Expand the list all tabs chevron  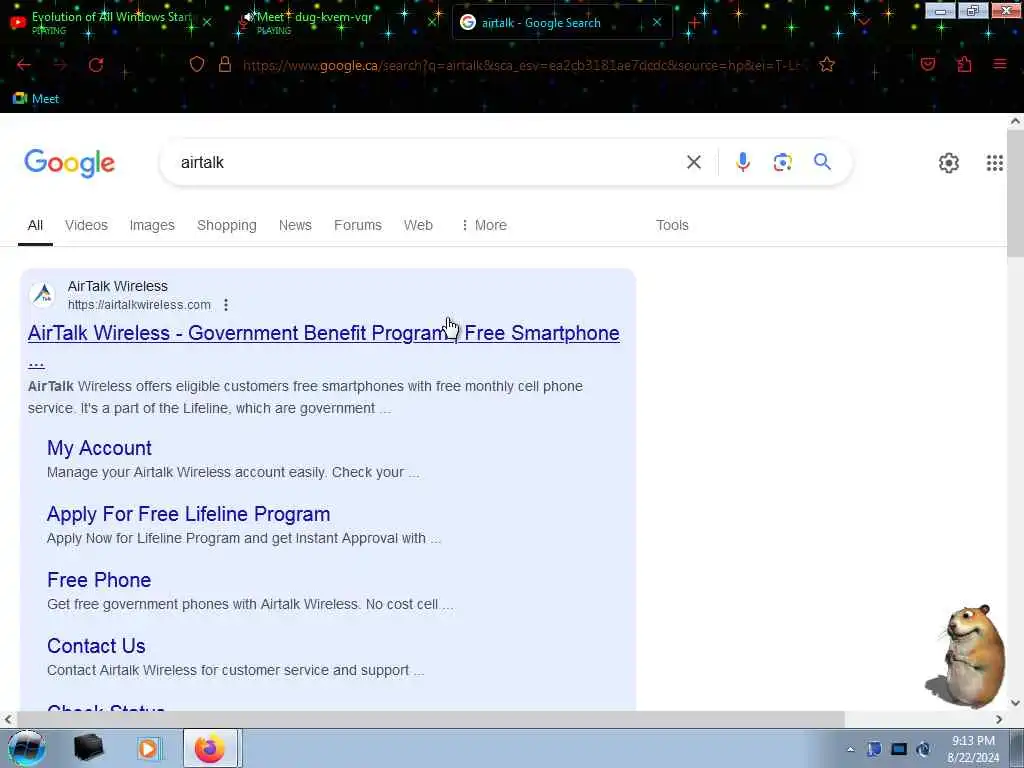(864, 23)
